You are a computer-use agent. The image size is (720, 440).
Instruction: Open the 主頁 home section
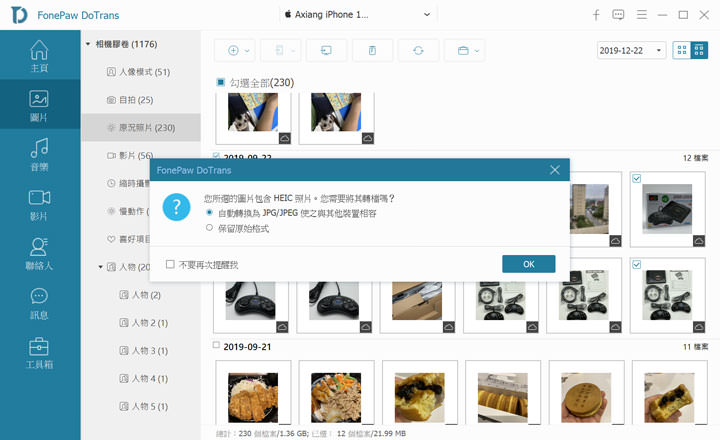click(x=39, y=56)
